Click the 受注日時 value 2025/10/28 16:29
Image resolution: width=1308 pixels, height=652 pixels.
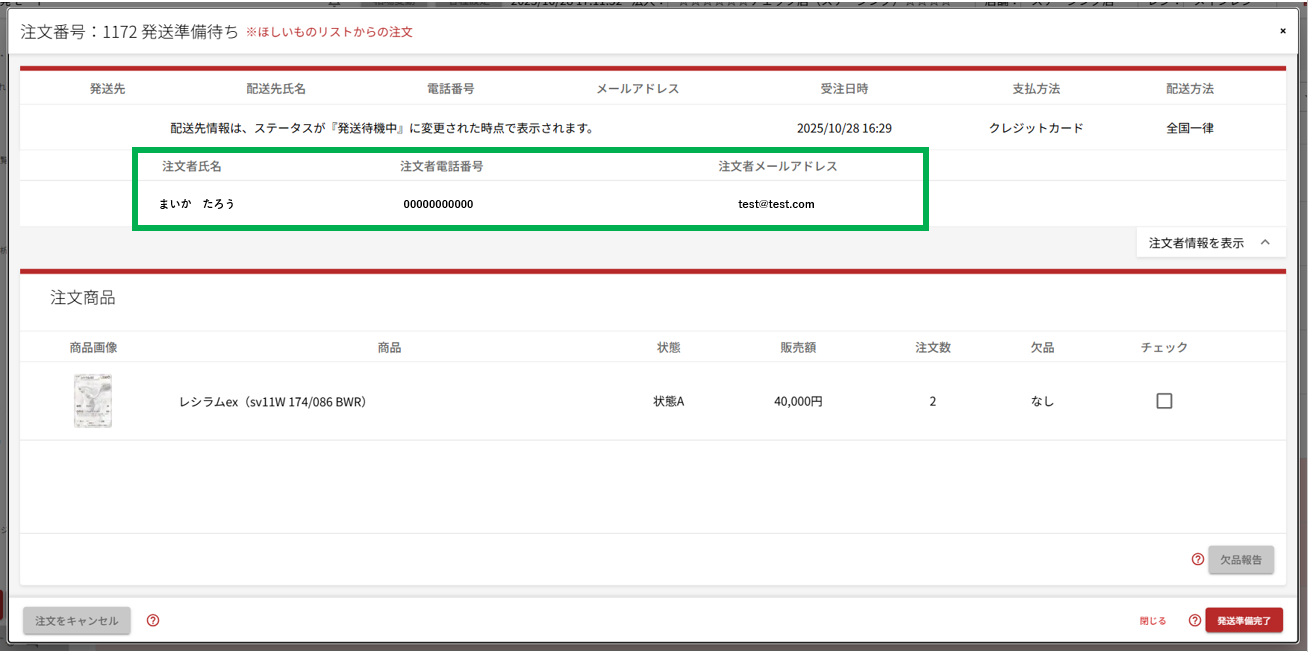[x=844, y=129]
